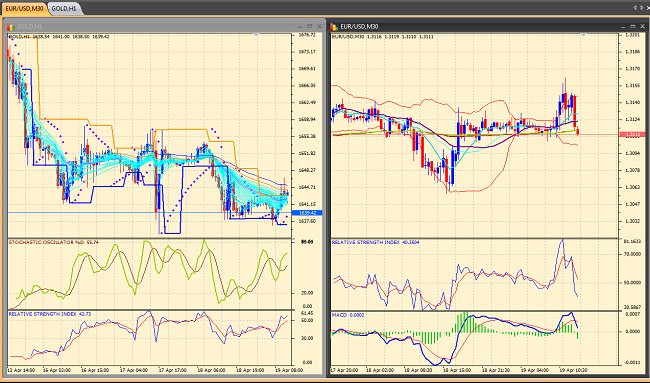This screenshot has width=650, height=383.
Task: Switch to the EUR/USD,M30 tab
Action: (24, 8)
